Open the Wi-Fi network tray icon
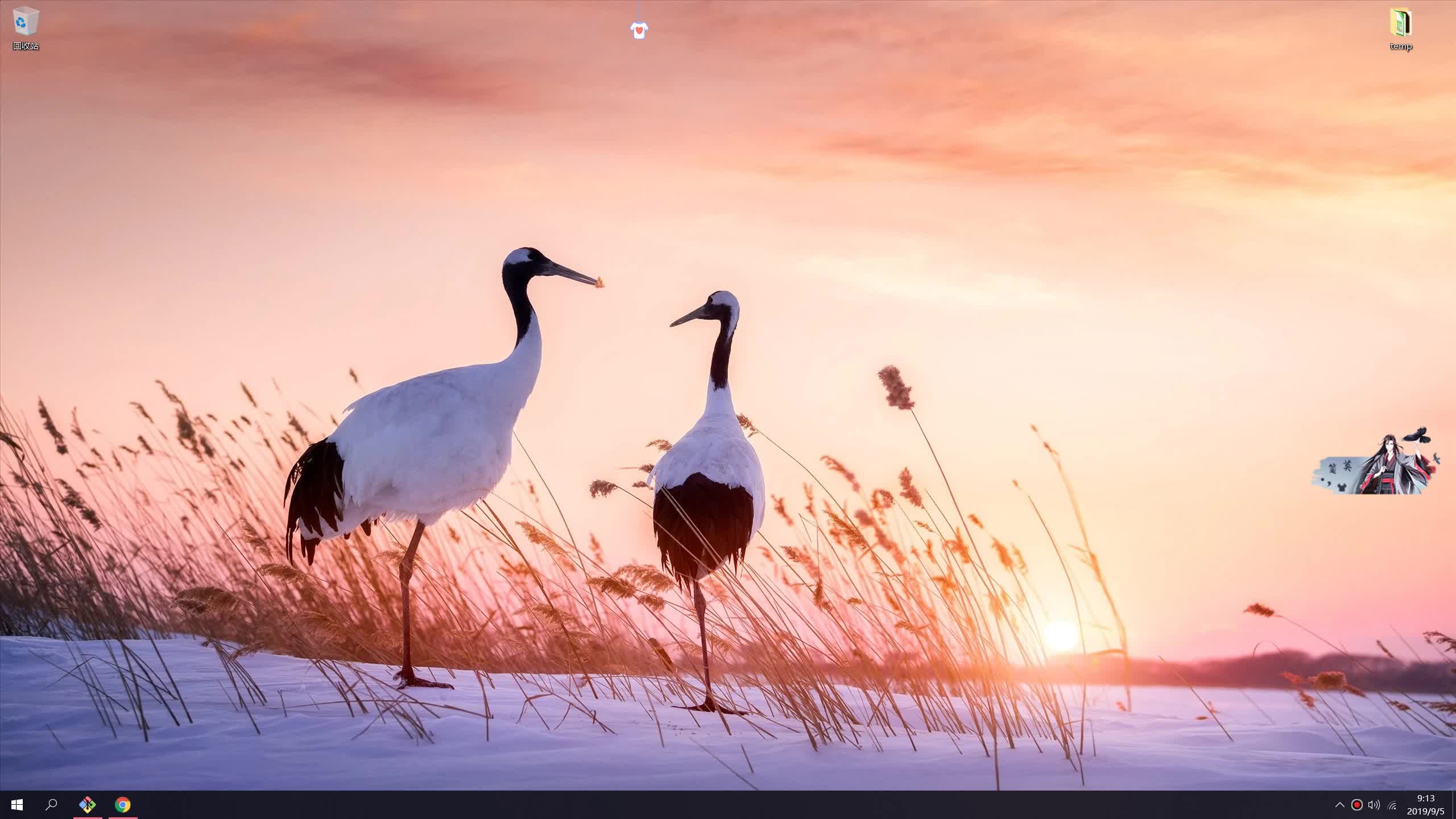This screenshot has width=1456, height=819. [x=1392, y=805]
